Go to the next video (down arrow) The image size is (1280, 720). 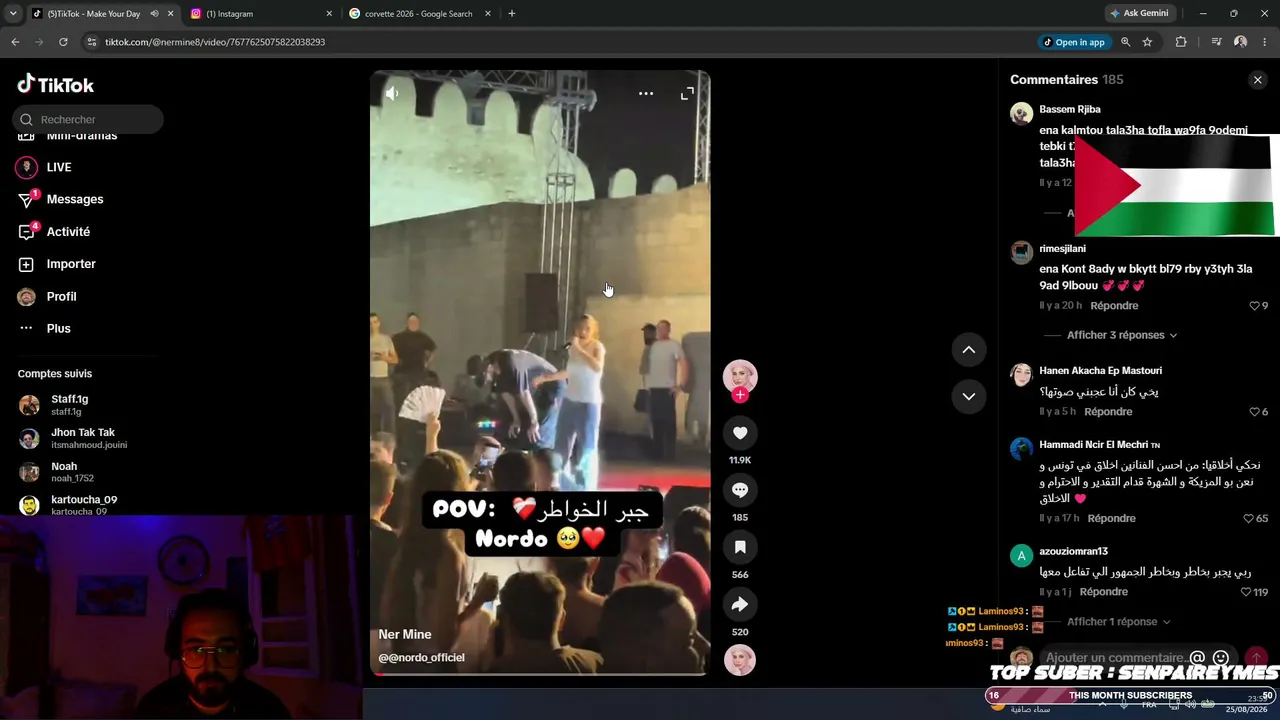coord(968,396)
